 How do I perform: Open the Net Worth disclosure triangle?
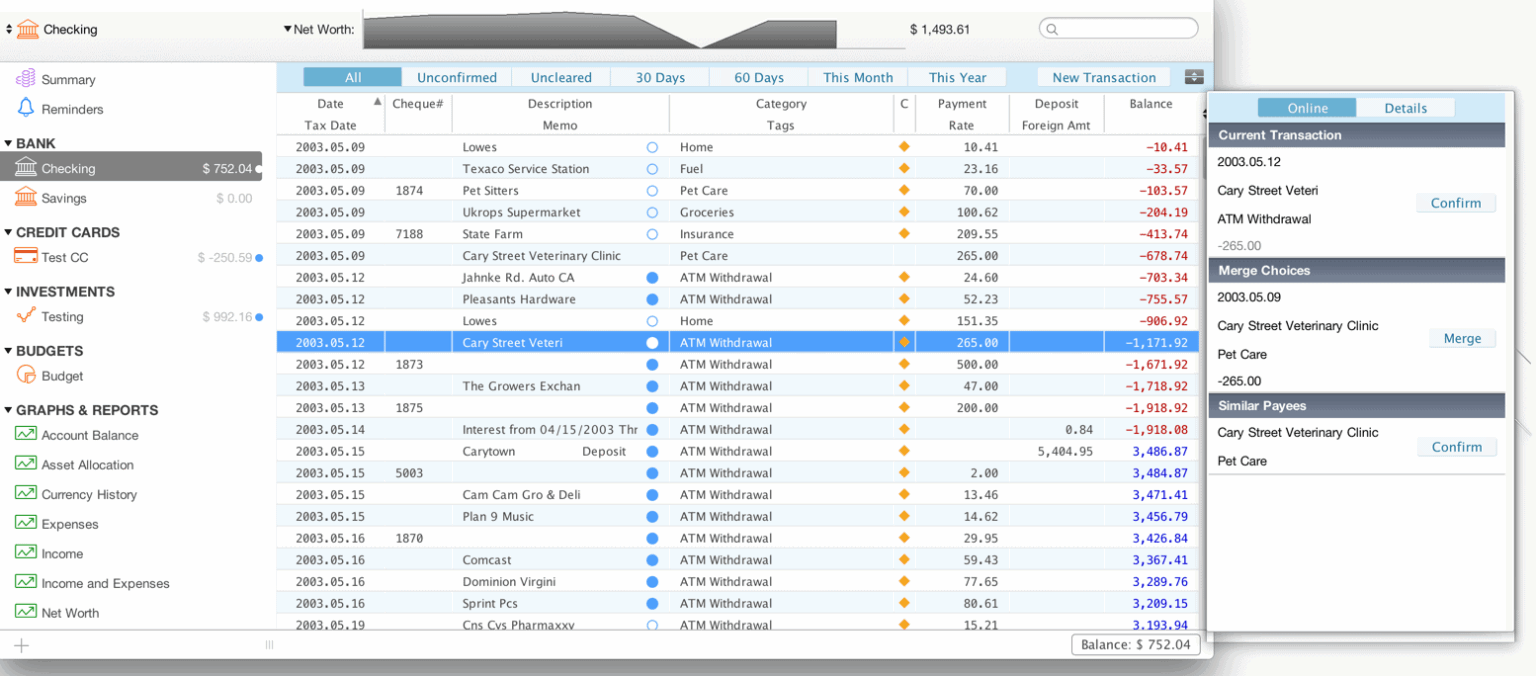click(x=289, y=29)
